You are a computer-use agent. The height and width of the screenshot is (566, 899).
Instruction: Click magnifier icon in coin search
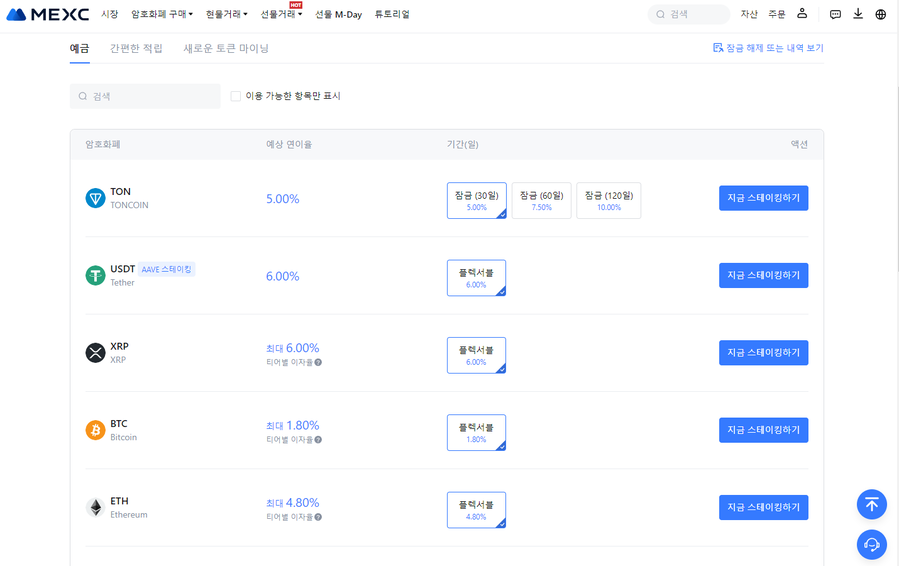[x=83, y=96]
